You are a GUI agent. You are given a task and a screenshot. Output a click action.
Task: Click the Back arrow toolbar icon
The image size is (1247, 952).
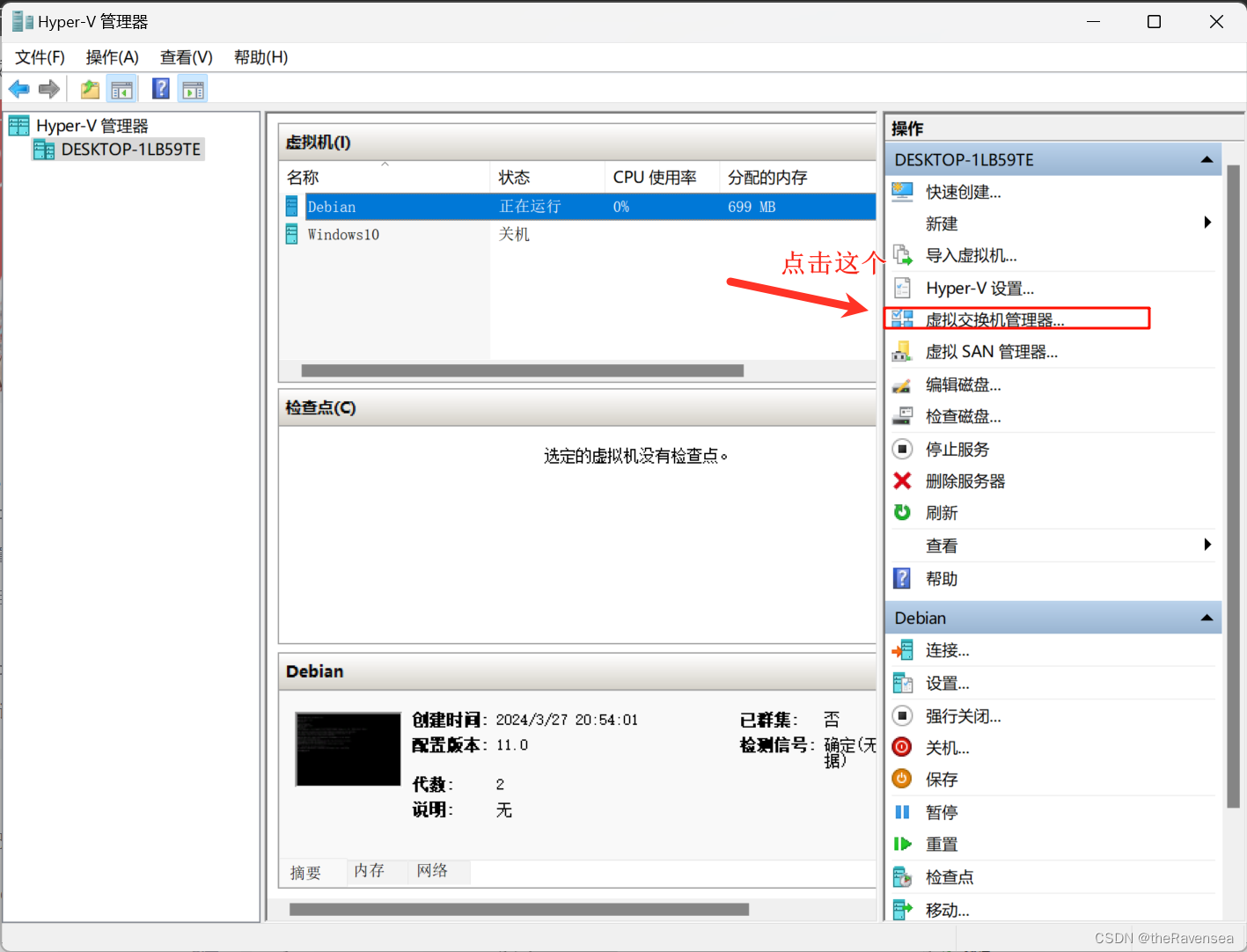click(x=19, y=89)
